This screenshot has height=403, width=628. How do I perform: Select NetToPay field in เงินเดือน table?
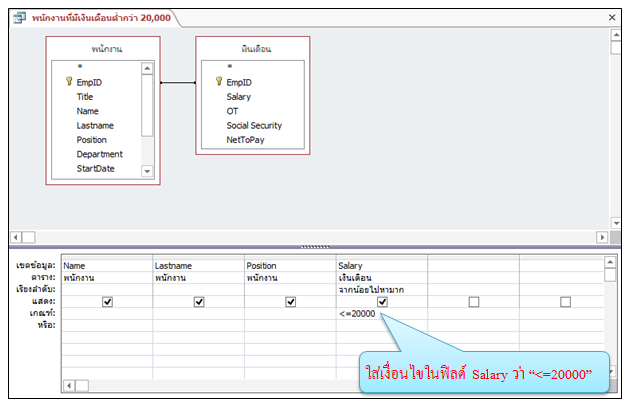point(246,140)
